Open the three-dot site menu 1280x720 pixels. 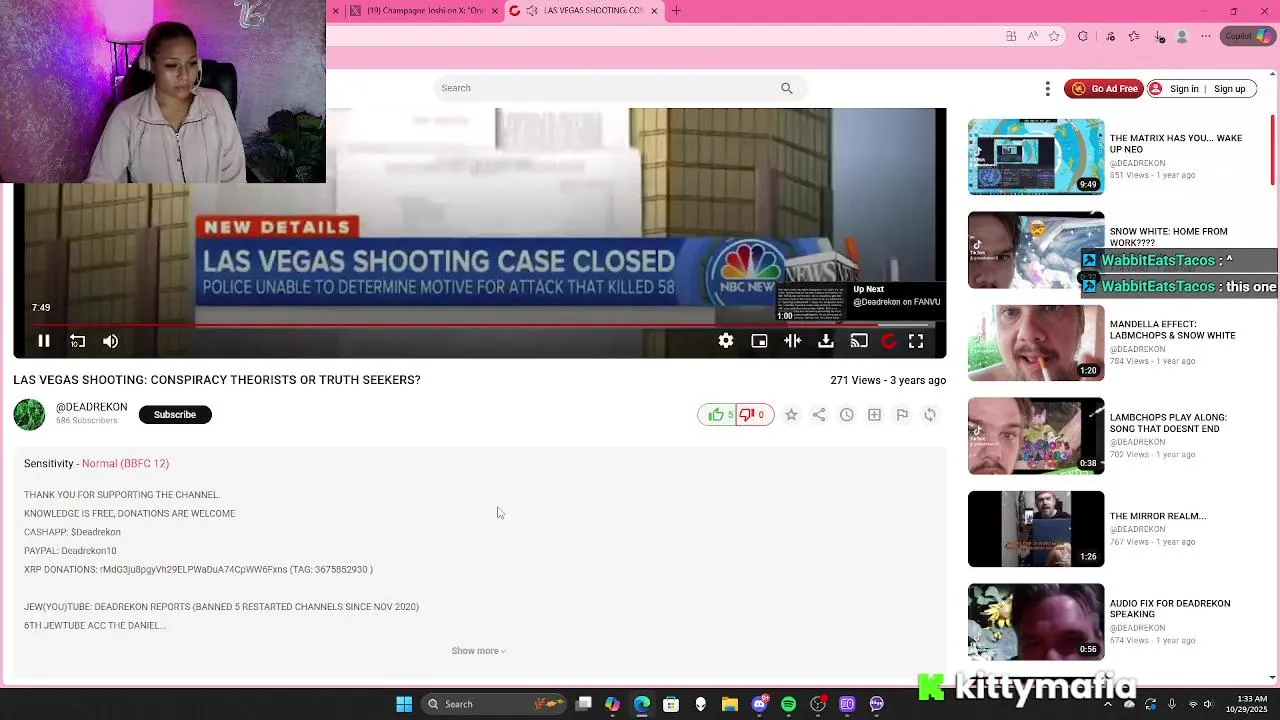pyautogui.click(x=1048, y=89)
